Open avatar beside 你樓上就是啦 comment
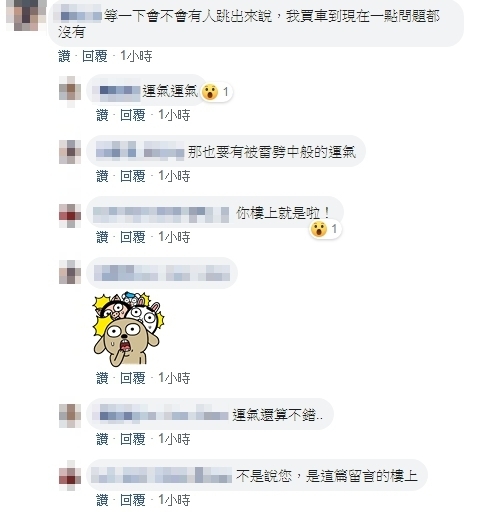This screenshot has height=512, width=497. 70,215
